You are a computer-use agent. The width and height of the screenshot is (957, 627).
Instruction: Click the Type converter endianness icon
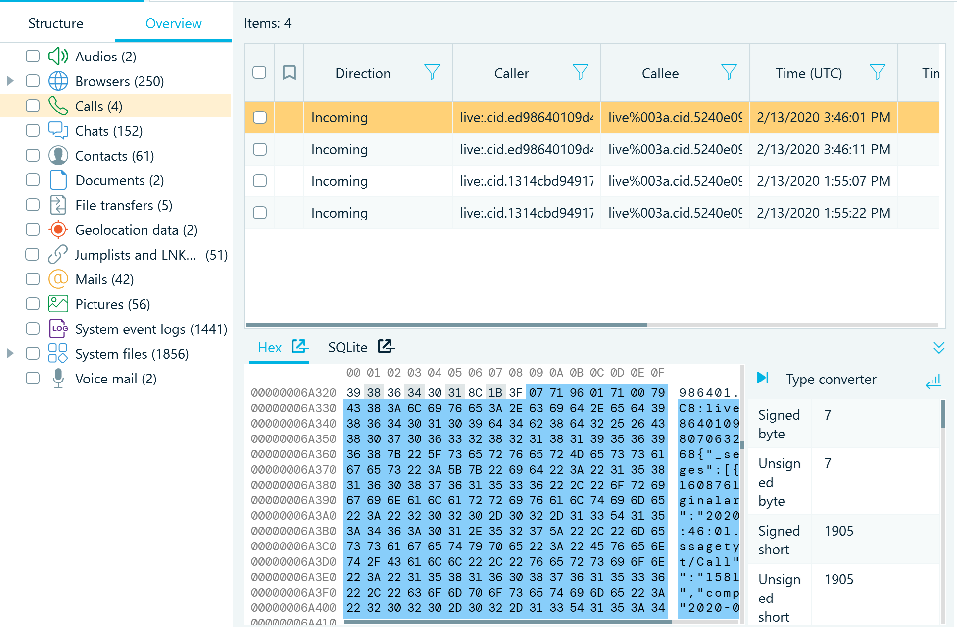click(x=933, y=383)
